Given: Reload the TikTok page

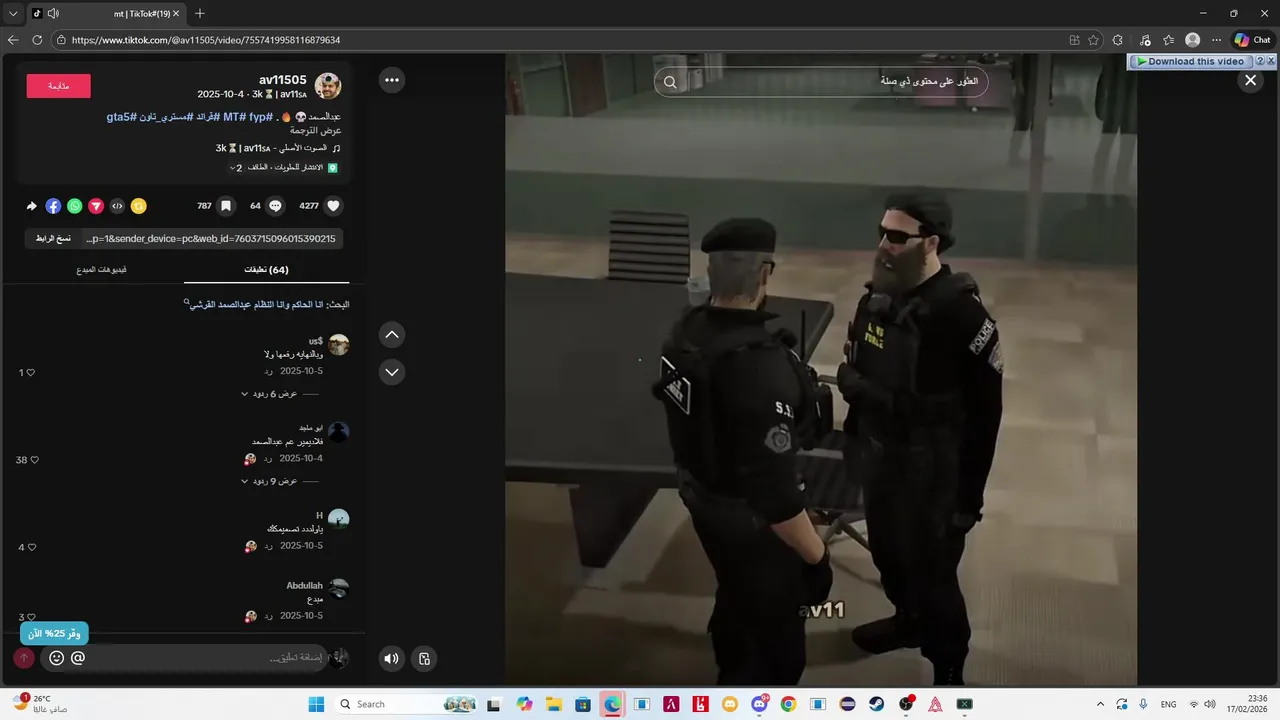Looking at the screenshot, I should (37, 40).
